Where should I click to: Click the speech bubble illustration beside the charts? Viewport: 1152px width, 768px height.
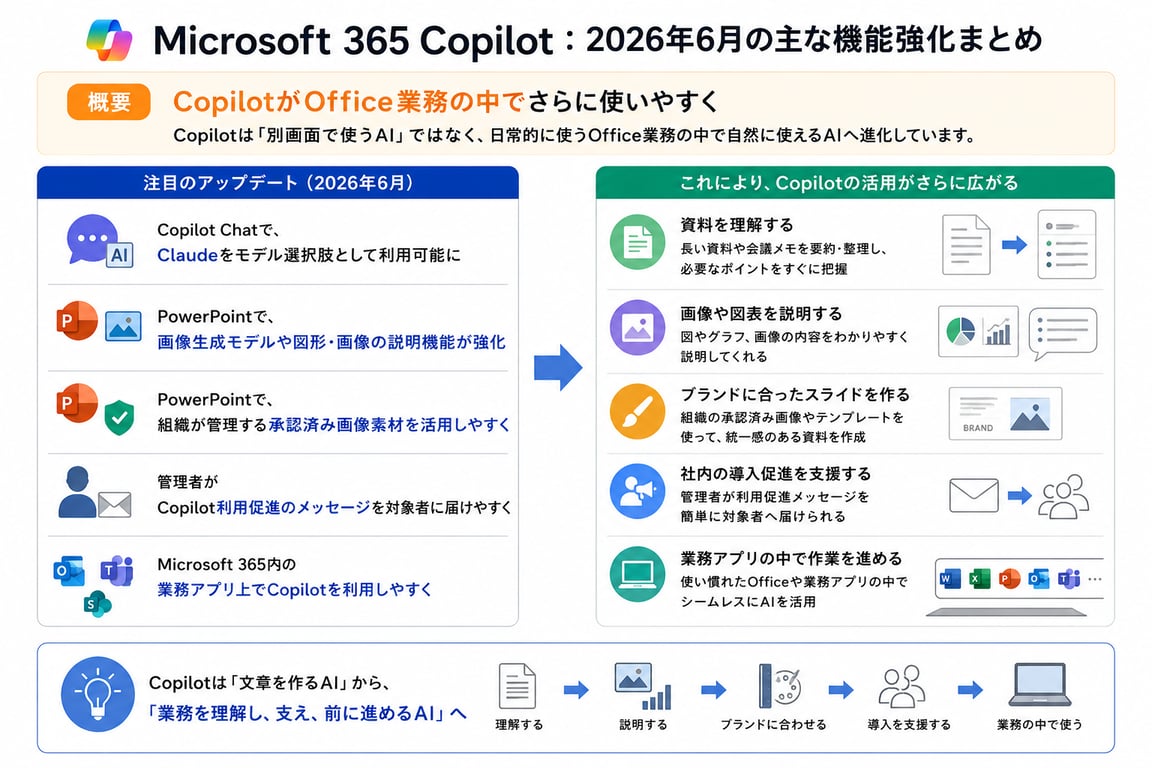point(1062,334)
